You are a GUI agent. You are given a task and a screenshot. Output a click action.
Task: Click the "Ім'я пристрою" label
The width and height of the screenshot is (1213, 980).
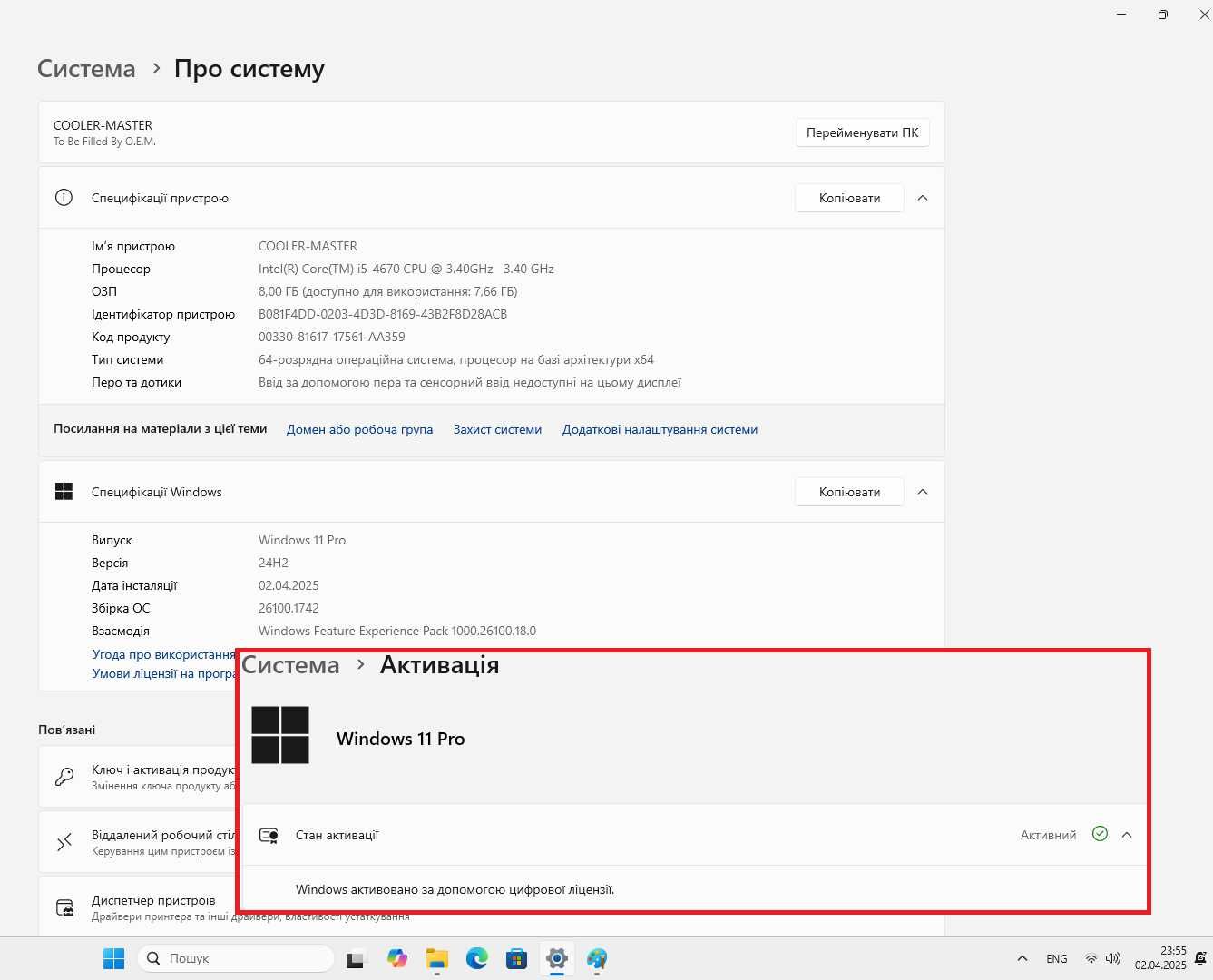point(133,246)
